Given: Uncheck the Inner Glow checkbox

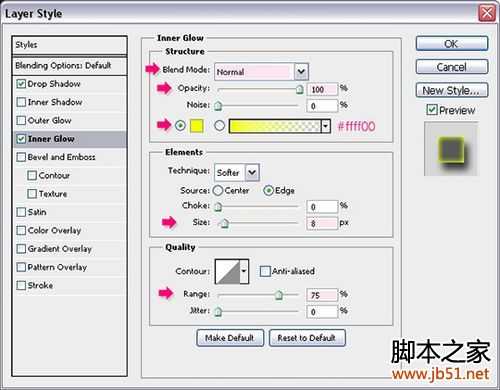Looking at the screenshot, I should coord(21,139).
